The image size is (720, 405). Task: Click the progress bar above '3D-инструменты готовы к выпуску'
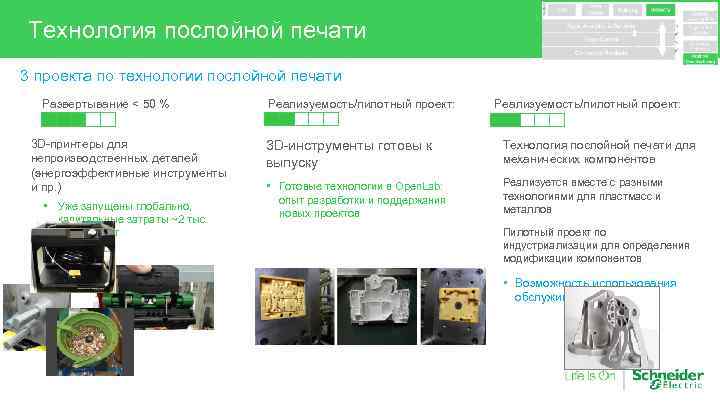(301, 119)
